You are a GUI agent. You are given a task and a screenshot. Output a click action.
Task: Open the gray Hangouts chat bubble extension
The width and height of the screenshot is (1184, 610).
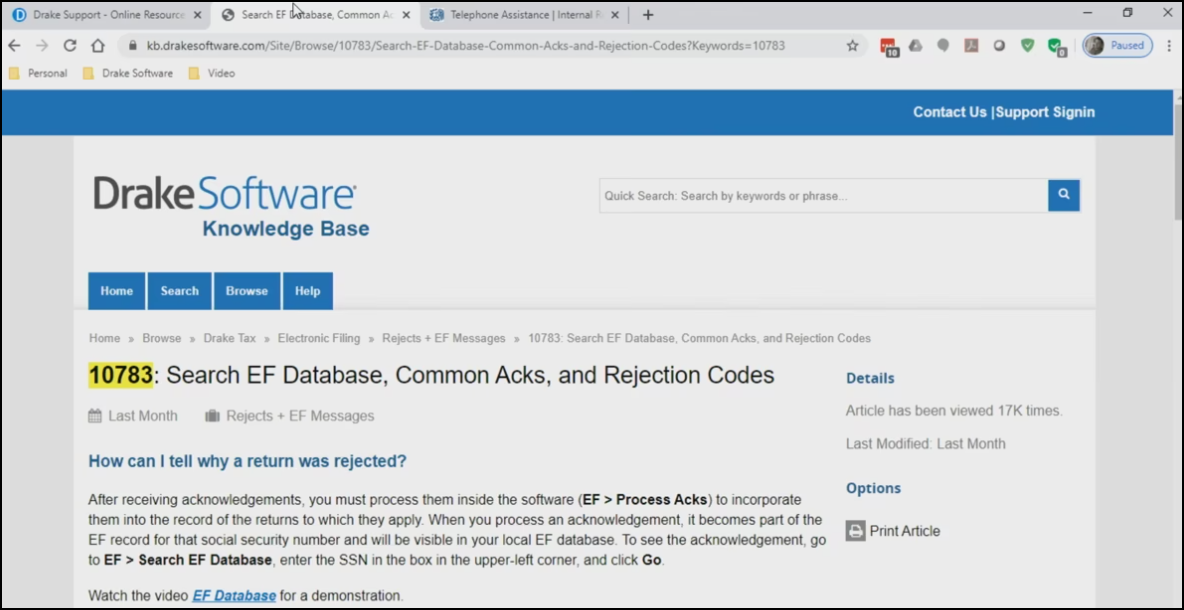(943, 45)
